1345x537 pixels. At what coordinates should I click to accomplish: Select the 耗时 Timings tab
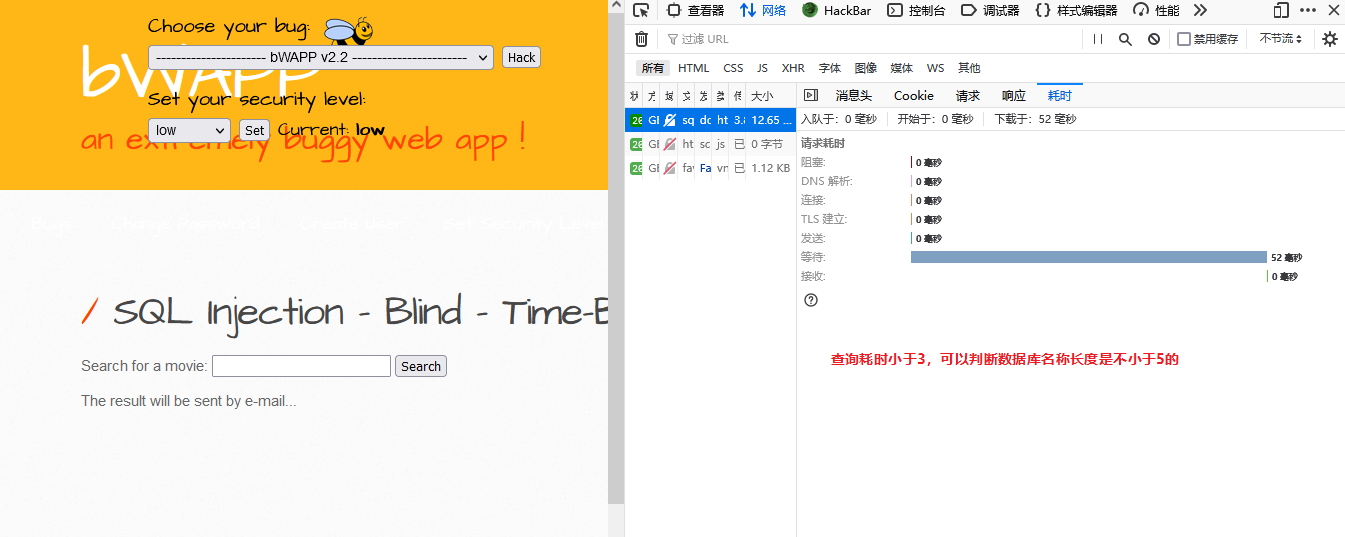pyautogui.click(x=1060, y=96)
